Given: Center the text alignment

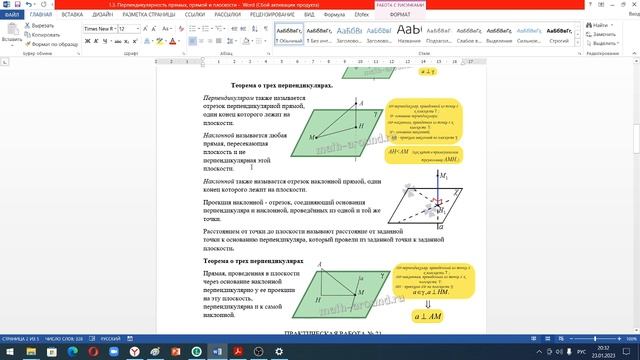Looking at the screenshot, I should 201,41.
